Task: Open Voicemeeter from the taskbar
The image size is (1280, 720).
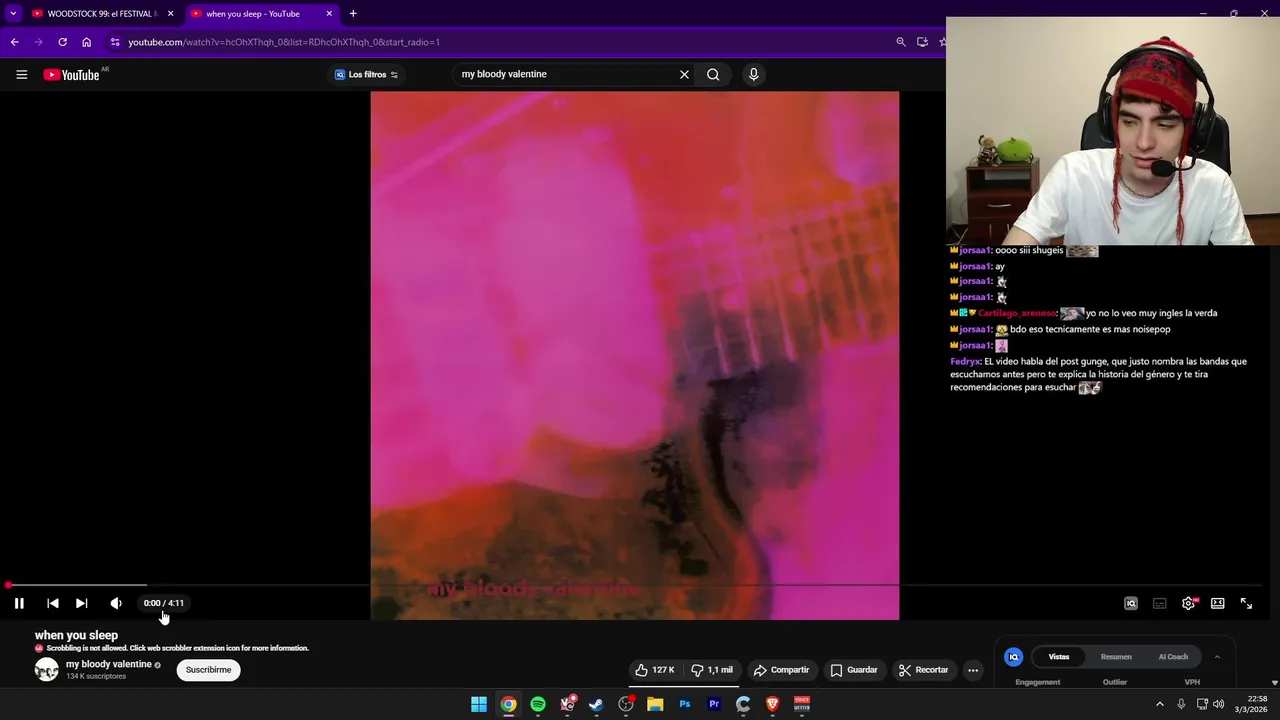Action: tap(802, 704)
